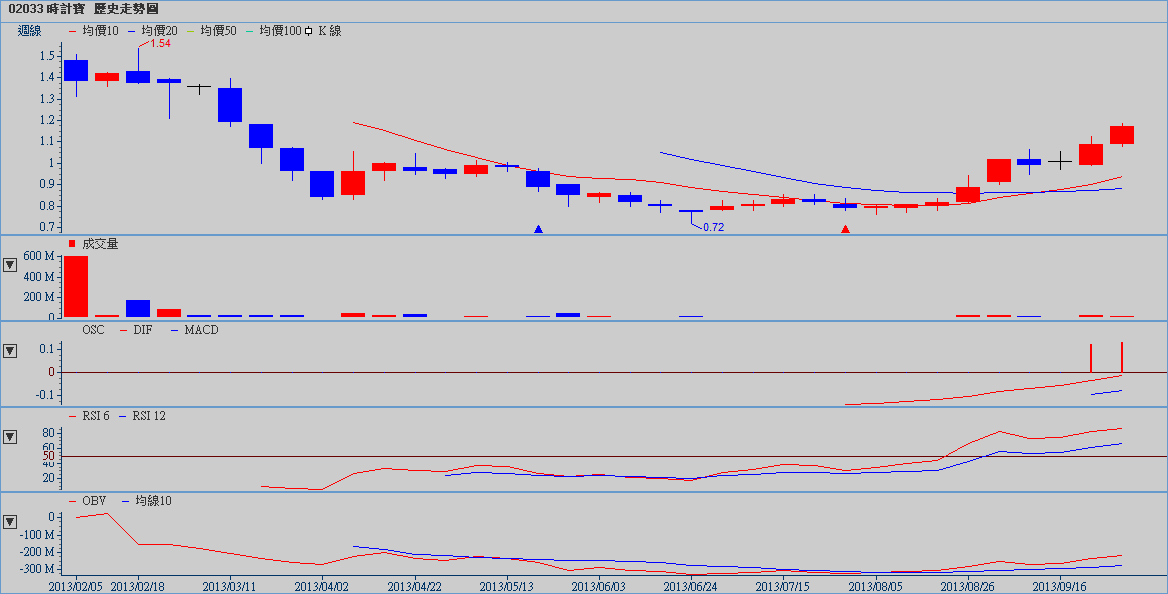This screenshot has height=594, width=1168.
Task: Select the 0.72 low price annotation
Action: [x=713, y=227]
